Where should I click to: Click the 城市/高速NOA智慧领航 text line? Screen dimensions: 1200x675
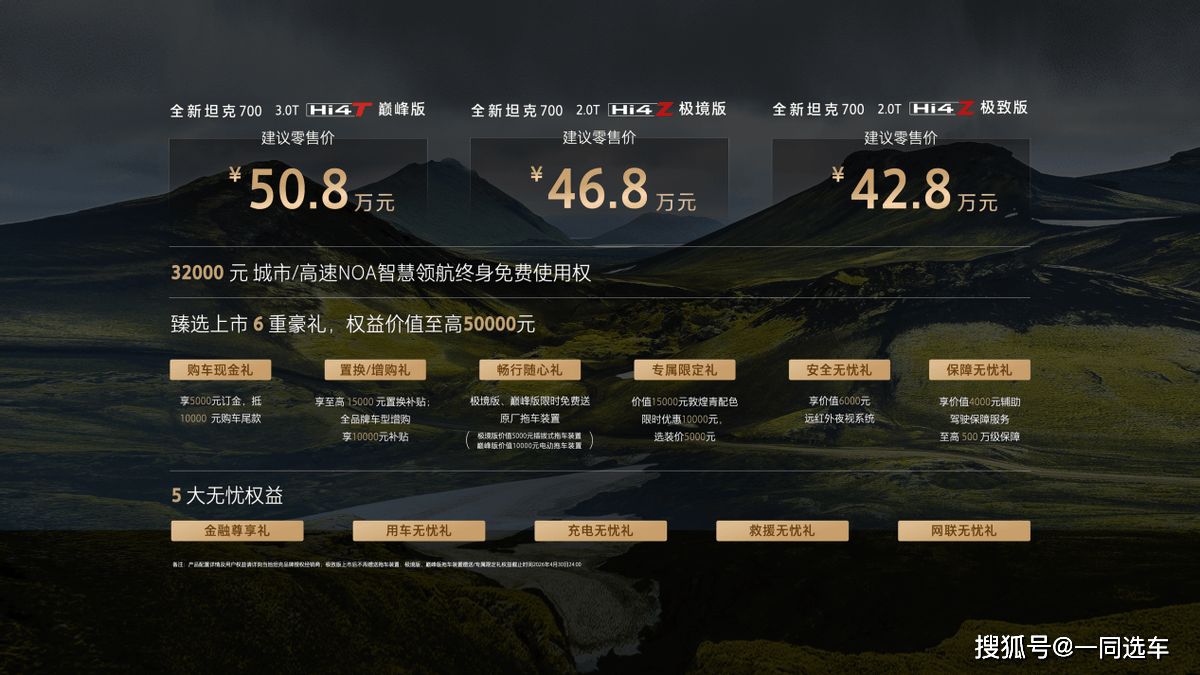(x=381, y=273)
